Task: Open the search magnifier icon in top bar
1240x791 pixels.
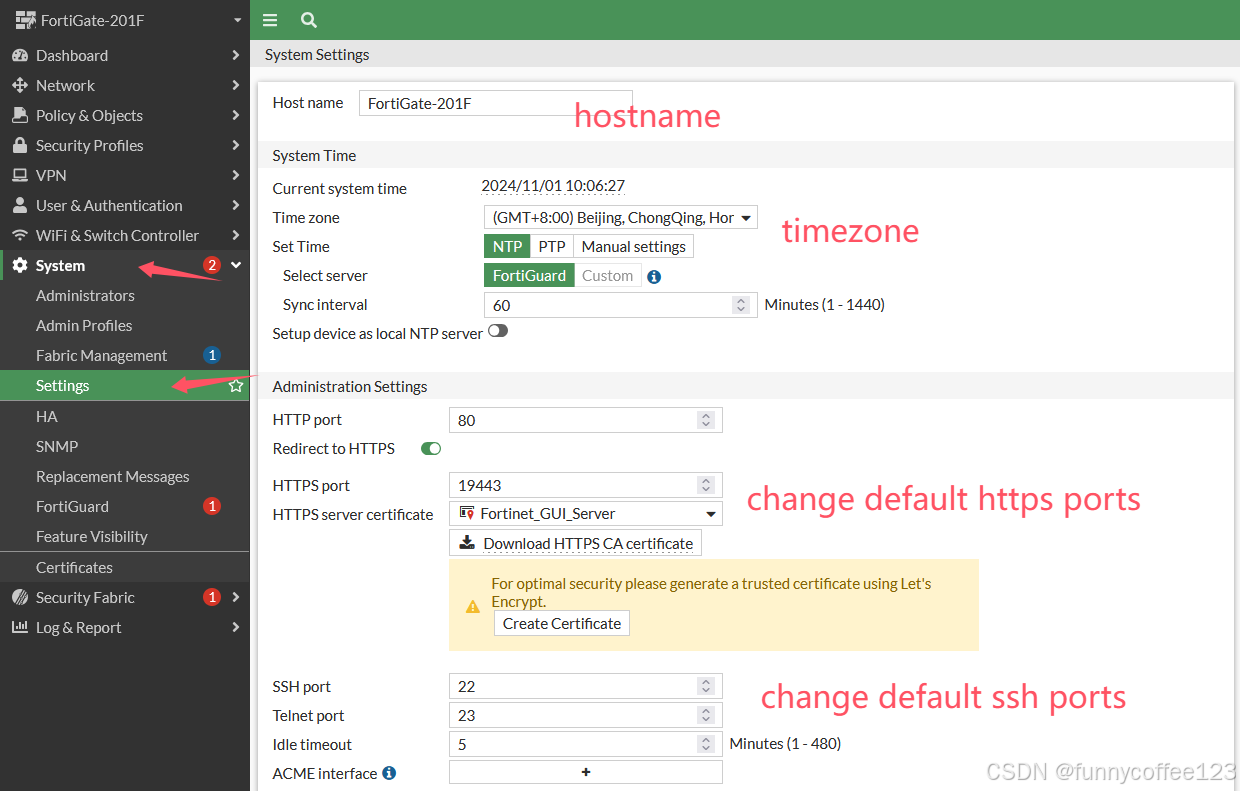Action: 309,20
